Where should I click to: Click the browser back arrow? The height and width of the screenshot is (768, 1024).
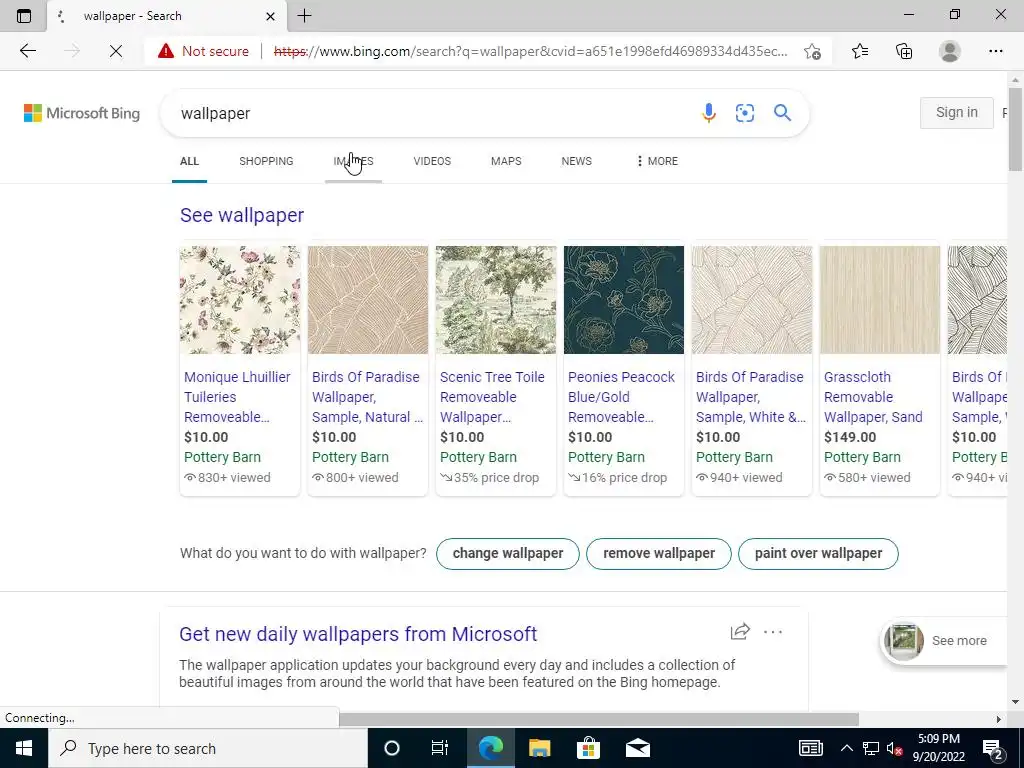click(27, 51)
